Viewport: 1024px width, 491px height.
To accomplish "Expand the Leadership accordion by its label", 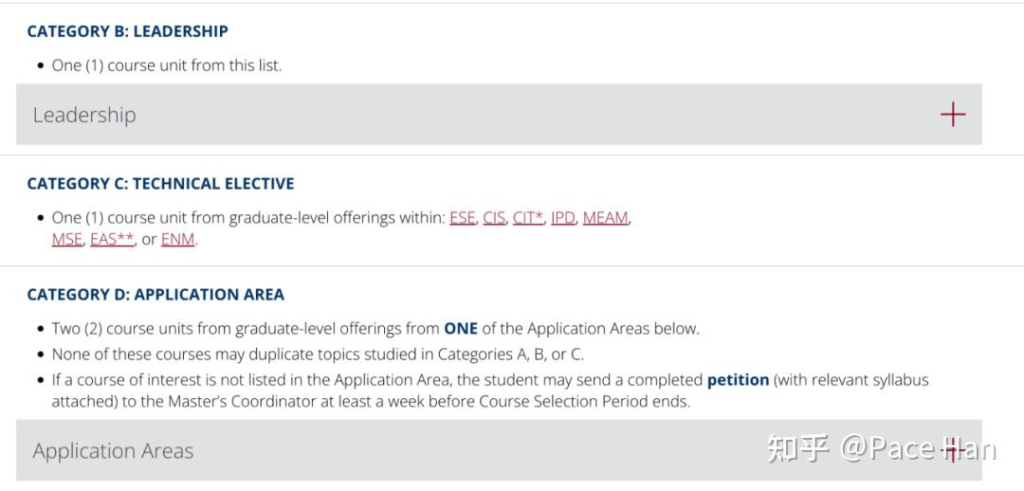I will (84, 115).
